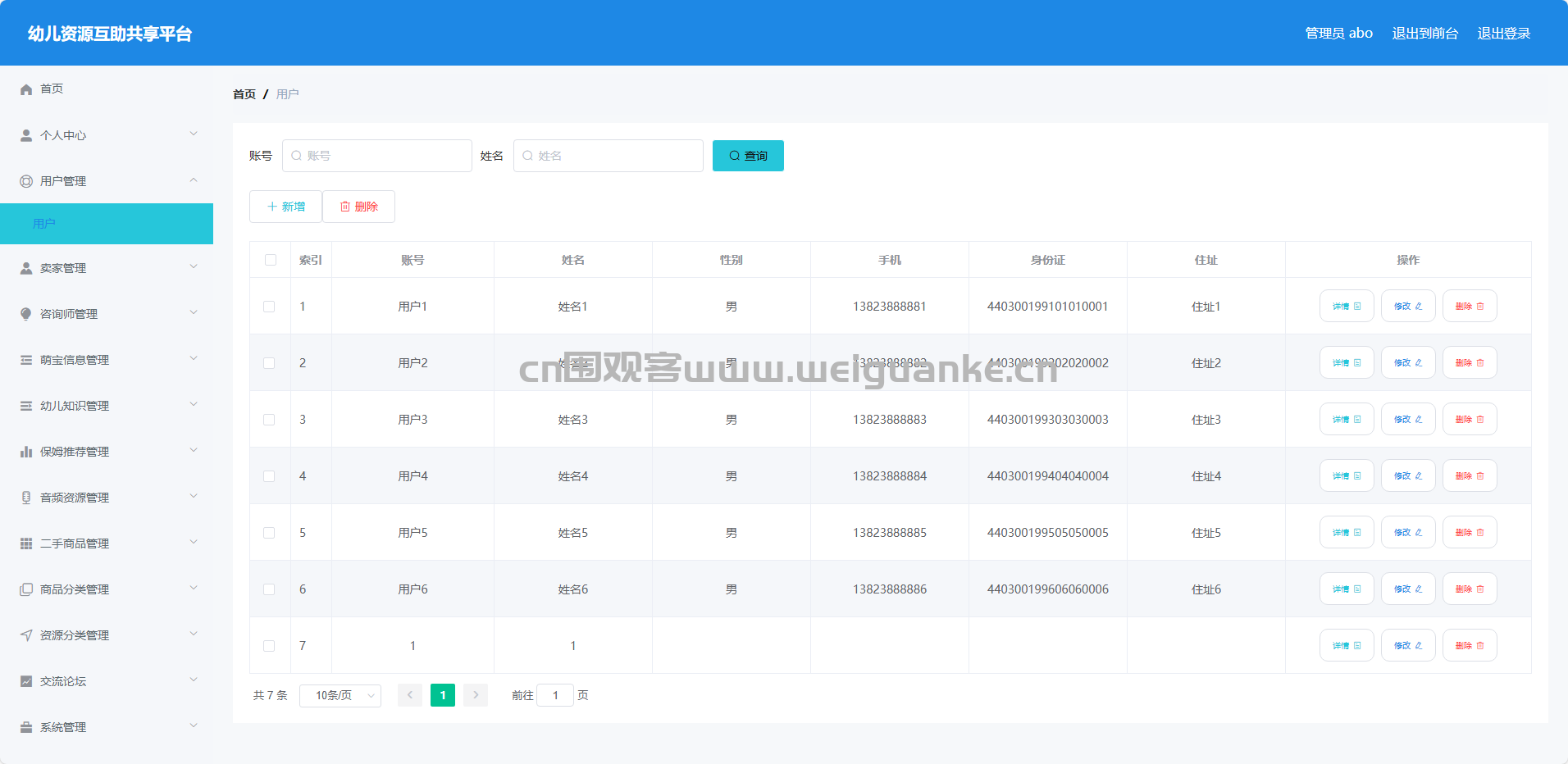This screenshot has width=1568, height=764.
Task: Click the 新增 add button
Action: (285, 207)
